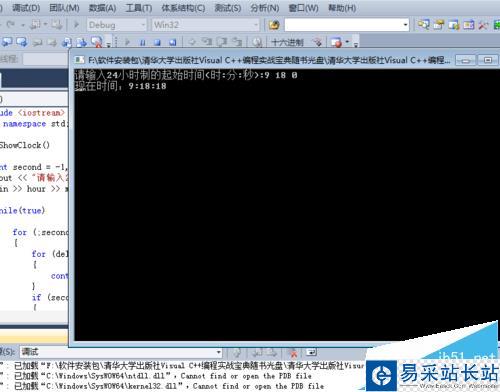Toggle word wrap in output panel
This screenshot has height=392, width=500.
coord(312,352)
